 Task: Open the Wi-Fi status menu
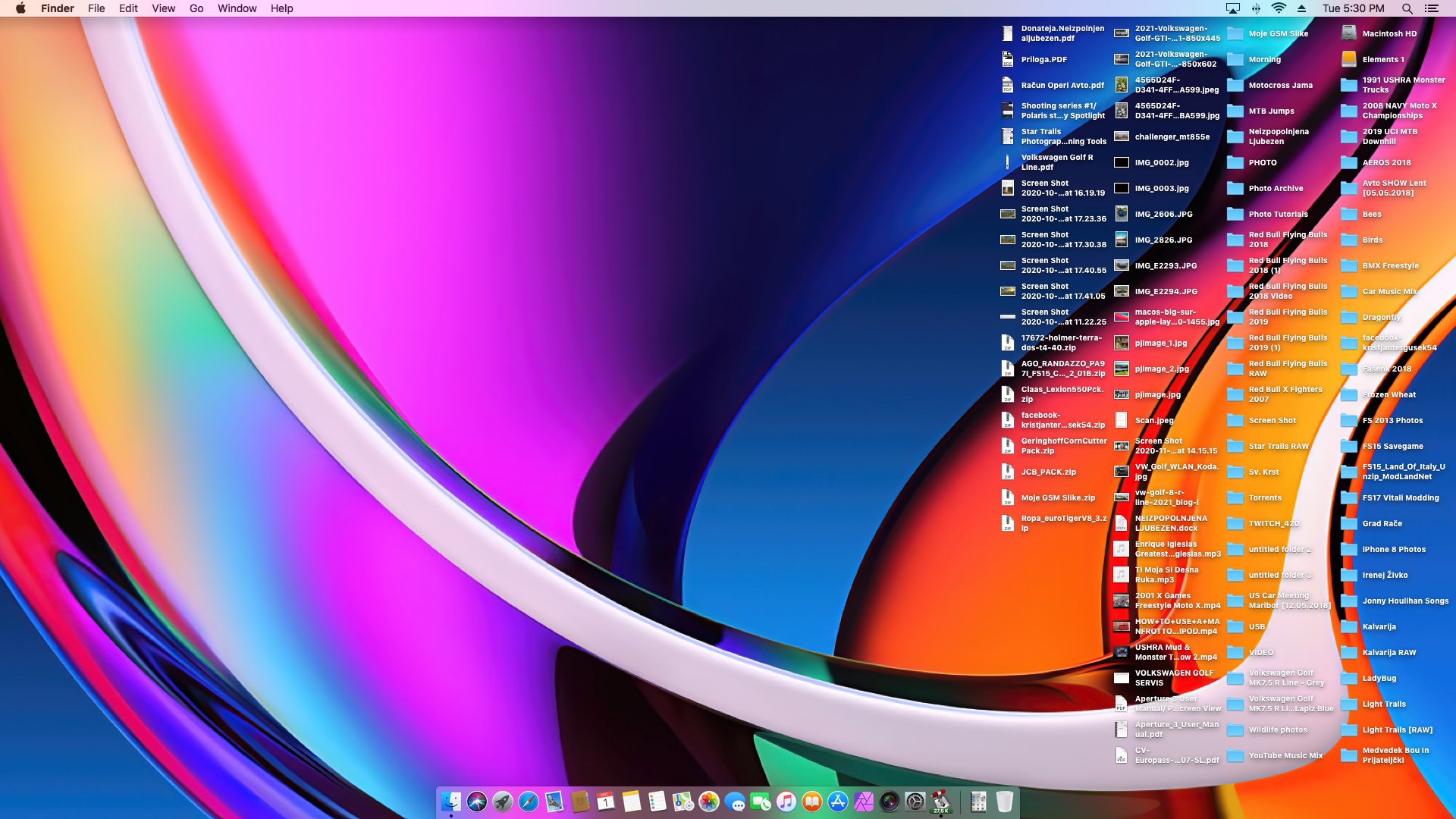point(1279,8)
